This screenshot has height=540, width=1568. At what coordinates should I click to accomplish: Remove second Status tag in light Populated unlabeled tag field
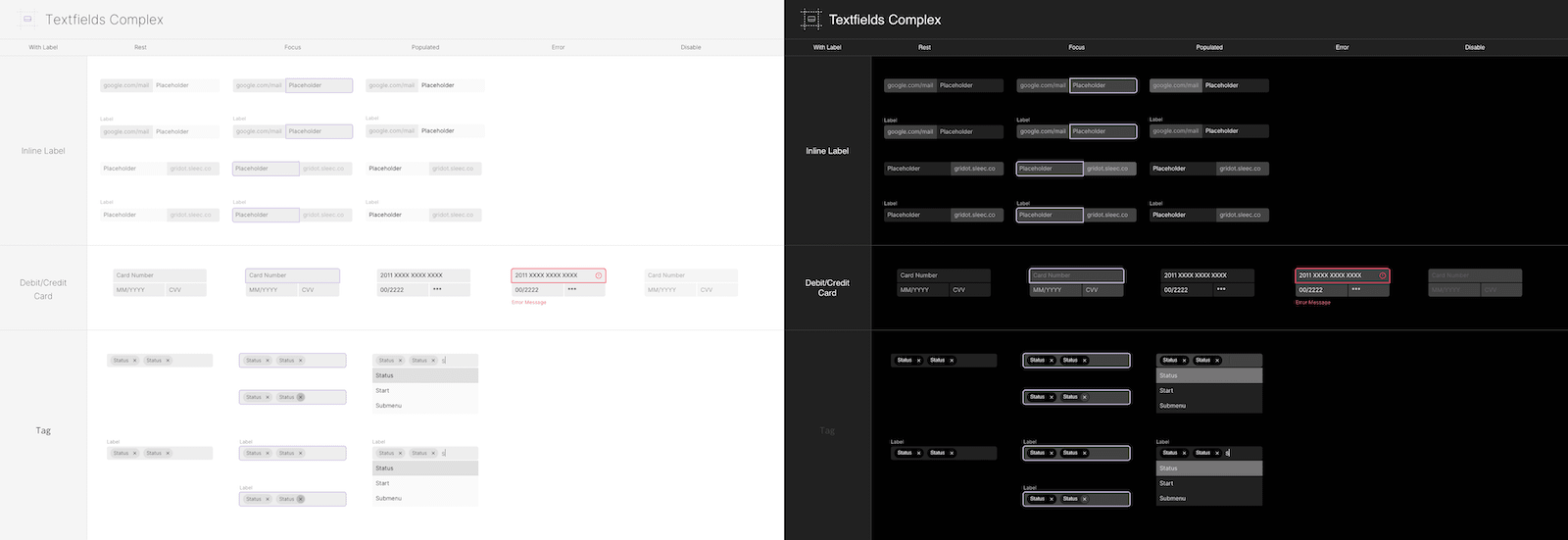(x=433, y=361)
